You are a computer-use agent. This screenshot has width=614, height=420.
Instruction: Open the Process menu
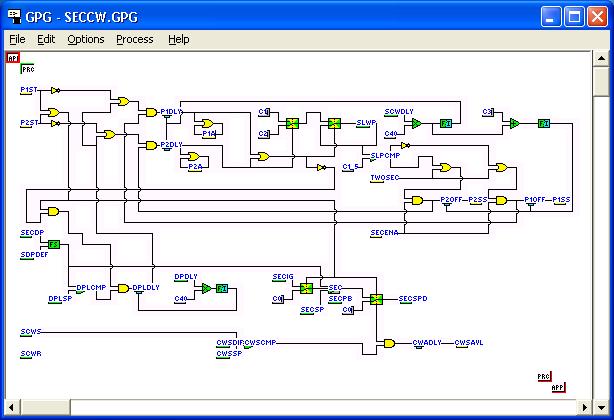click(x=134, y=39)
